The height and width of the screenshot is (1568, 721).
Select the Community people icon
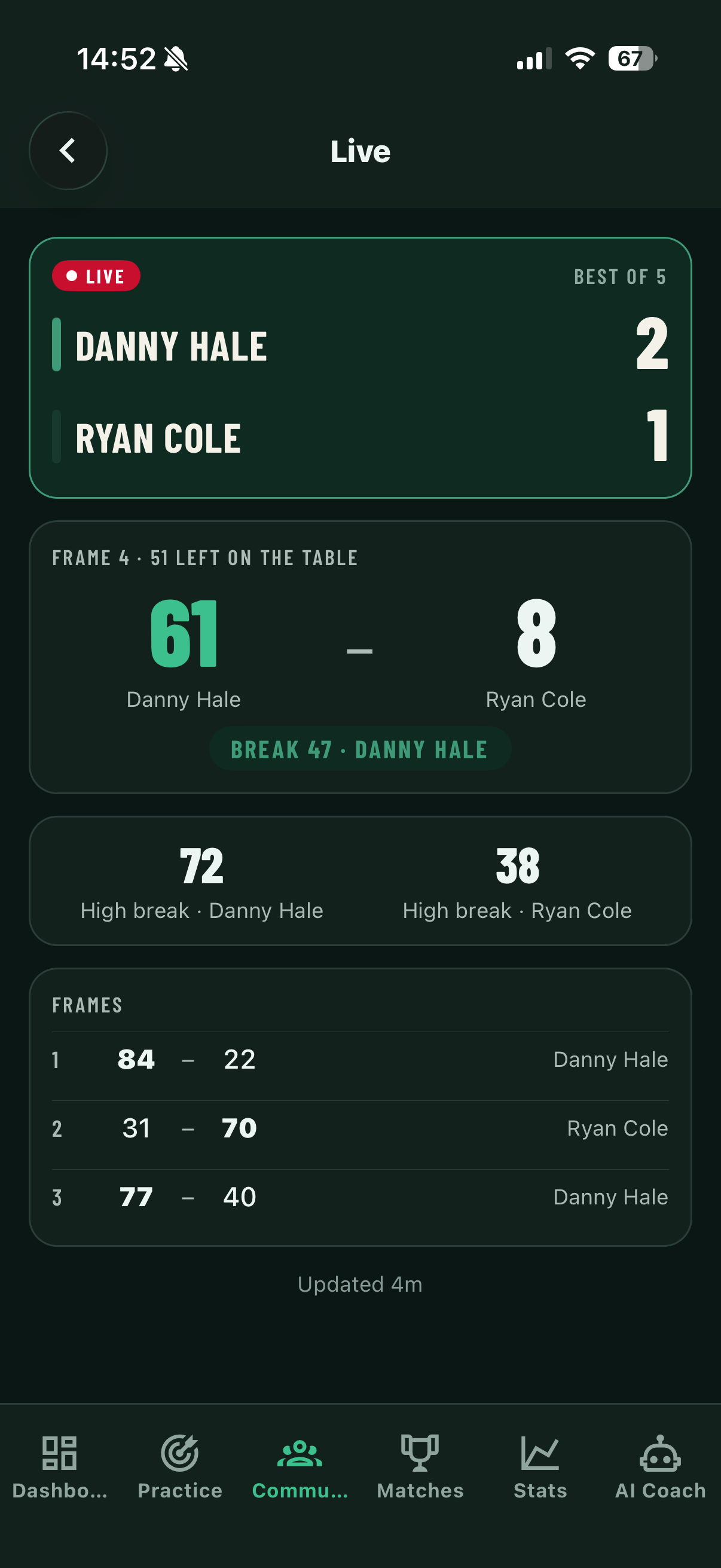(300, 1453)
